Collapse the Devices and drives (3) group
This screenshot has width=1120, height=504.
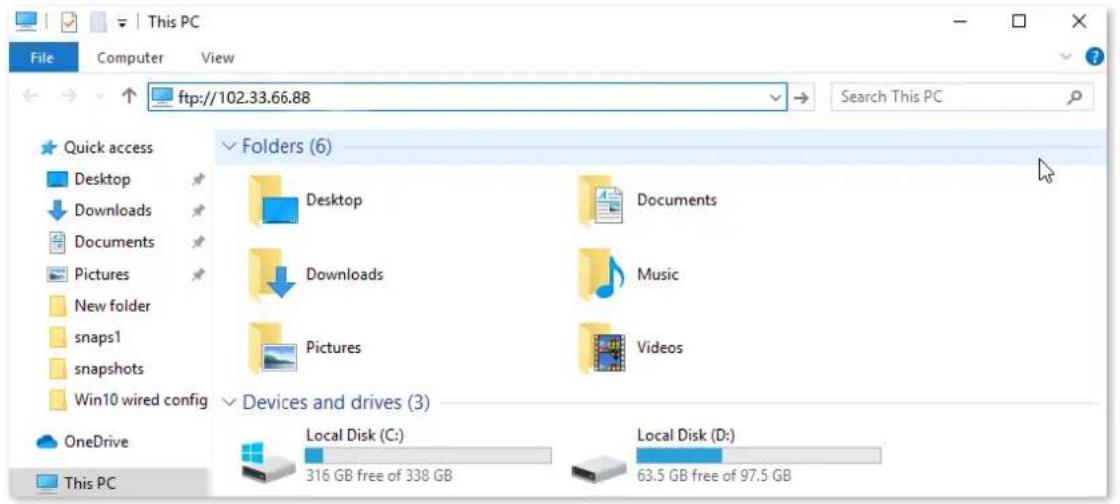pyautogui.click(x=229, y=402)
